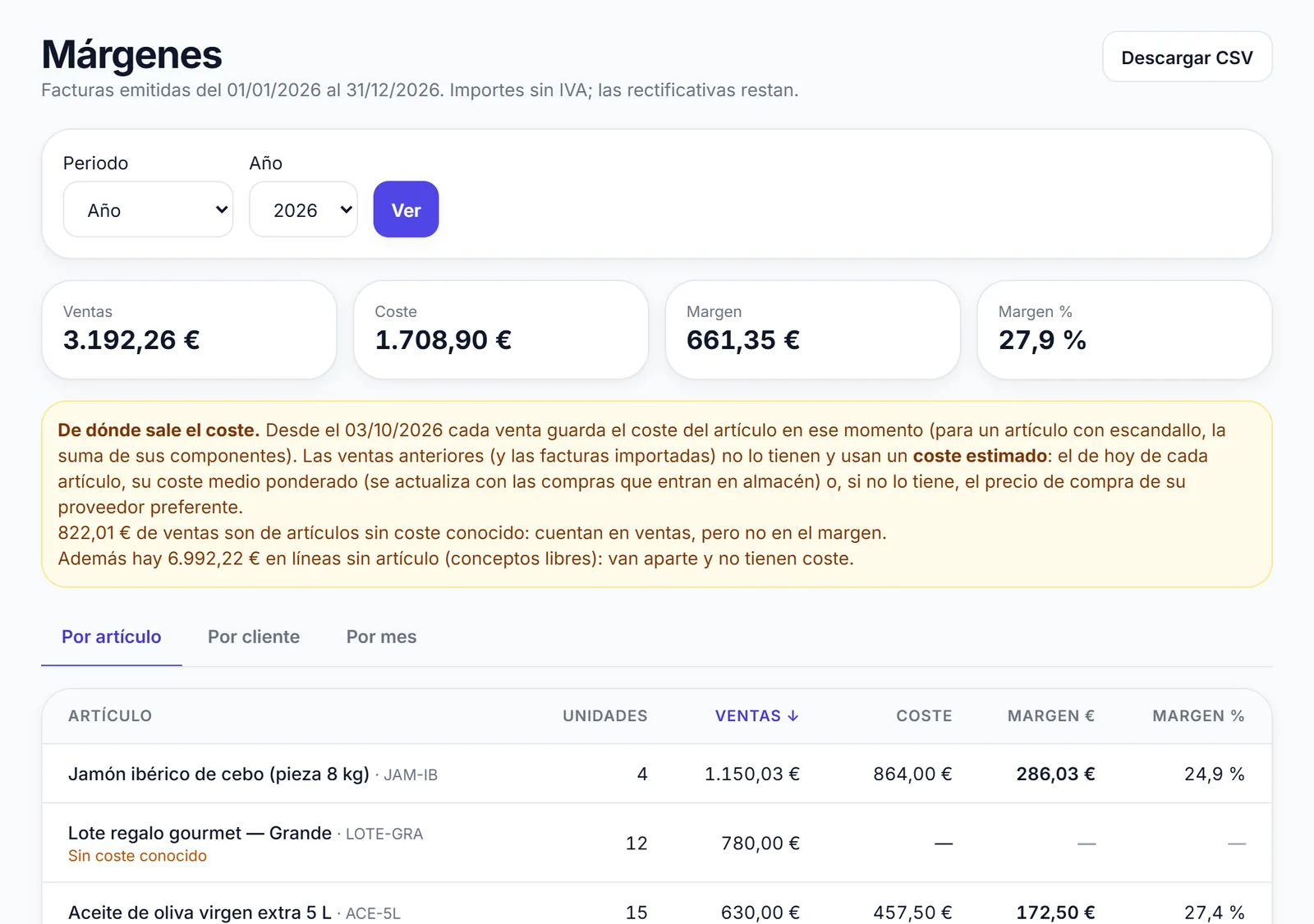Select the Jamón ibérico de cebo row name
Image resolution: width=1314 pixels, height=924 pixels.
(x=218, y=774)
